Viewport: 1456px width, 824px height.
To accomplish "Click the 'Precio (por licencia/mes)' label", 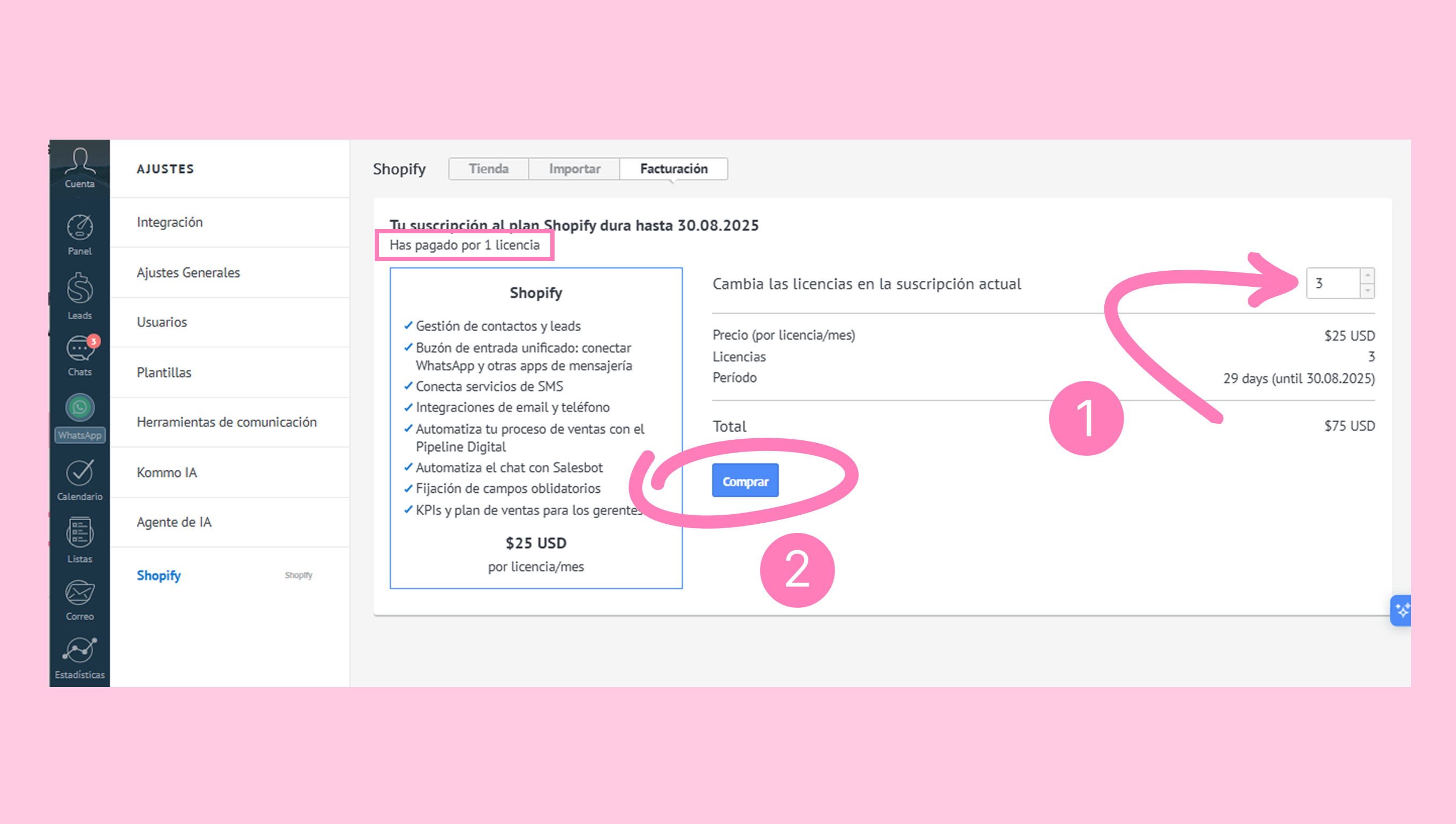I will 784,335.
